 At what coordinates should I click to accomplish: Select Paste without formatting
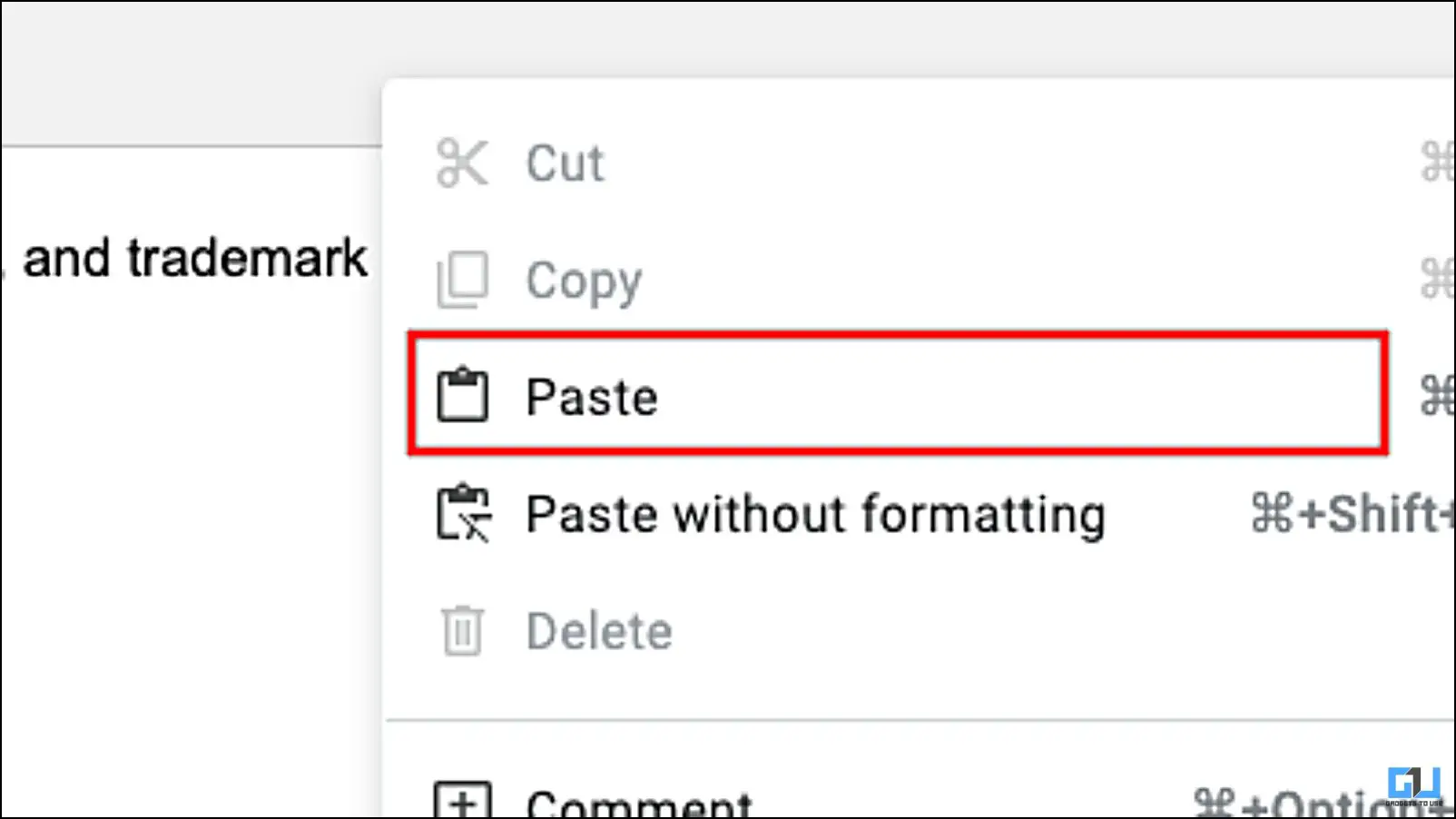[815, 514]
